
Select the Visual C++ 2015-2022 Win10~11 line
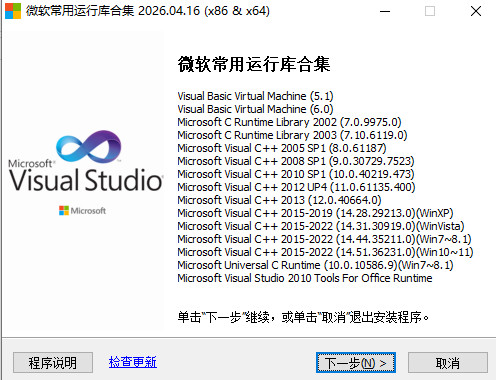click(x=325, y=252)
